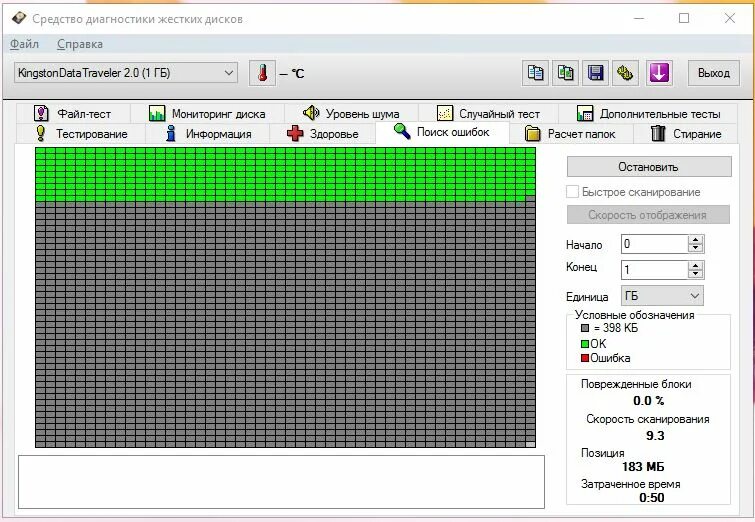Decrease the Конец value with down arrow
Viewport: 755px width, 522px height.
695,274
